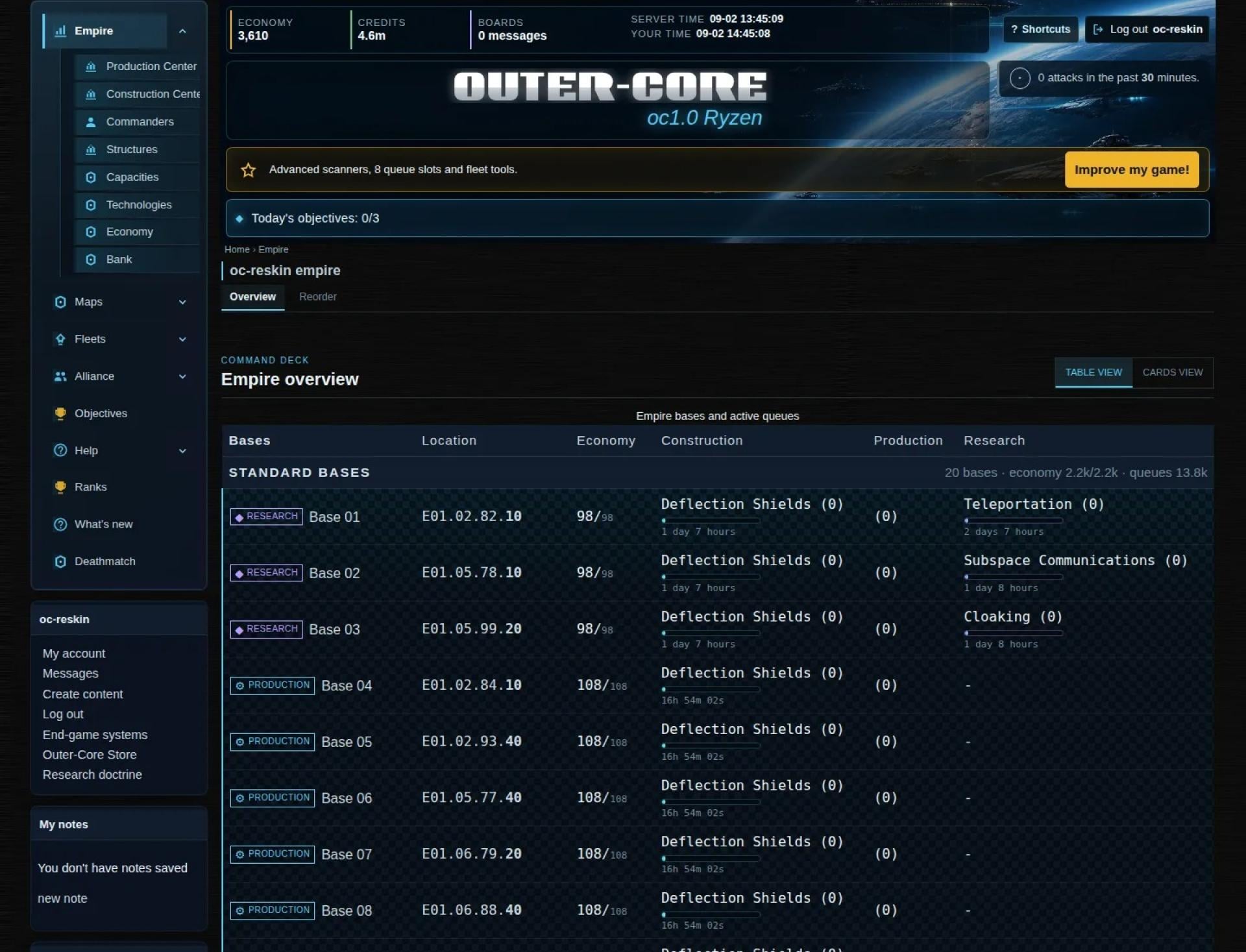Click the new note link

coord(62,899)
